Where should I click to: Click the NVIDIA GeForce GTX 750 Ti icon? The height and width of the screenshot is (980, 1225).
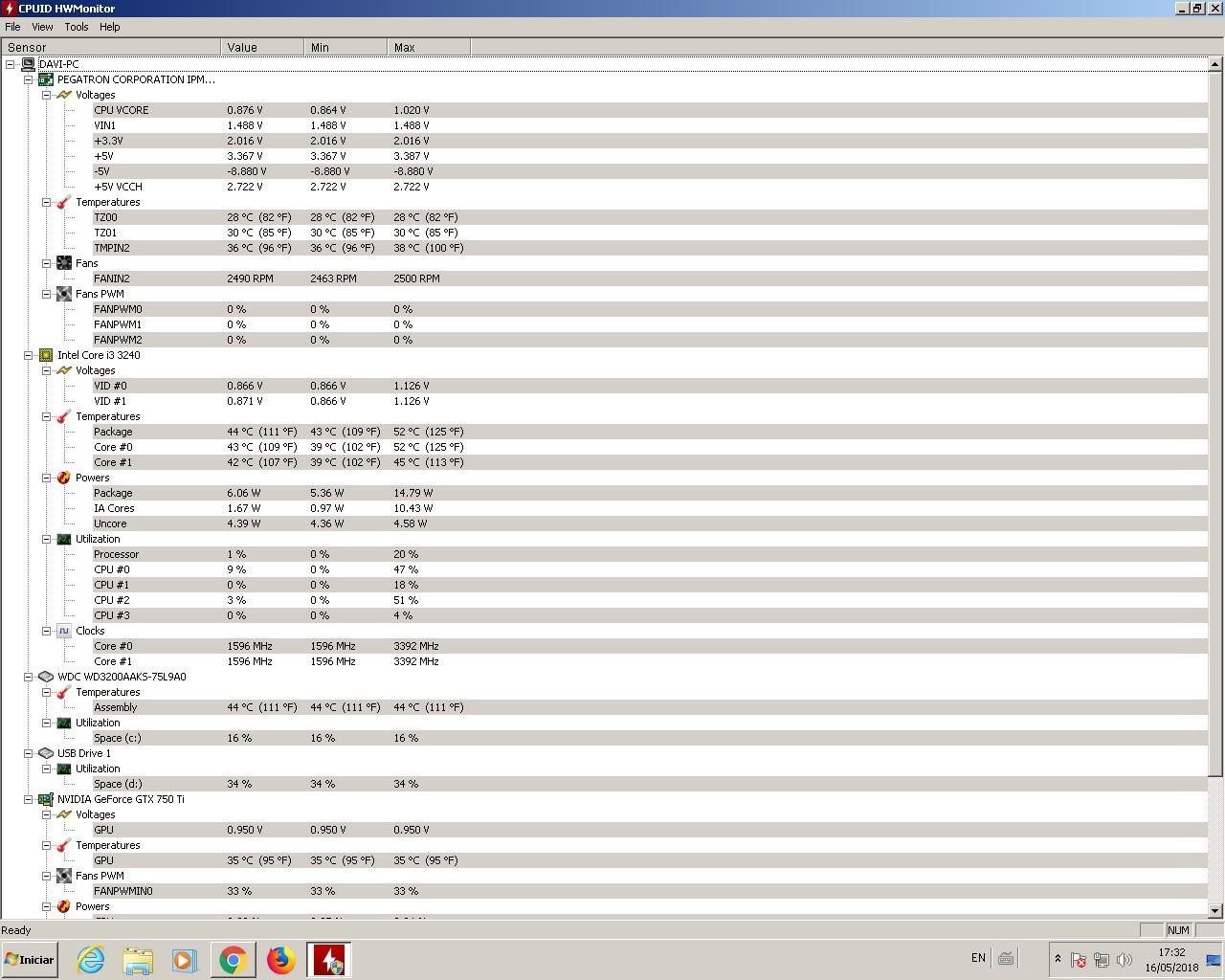coord(46,799)
